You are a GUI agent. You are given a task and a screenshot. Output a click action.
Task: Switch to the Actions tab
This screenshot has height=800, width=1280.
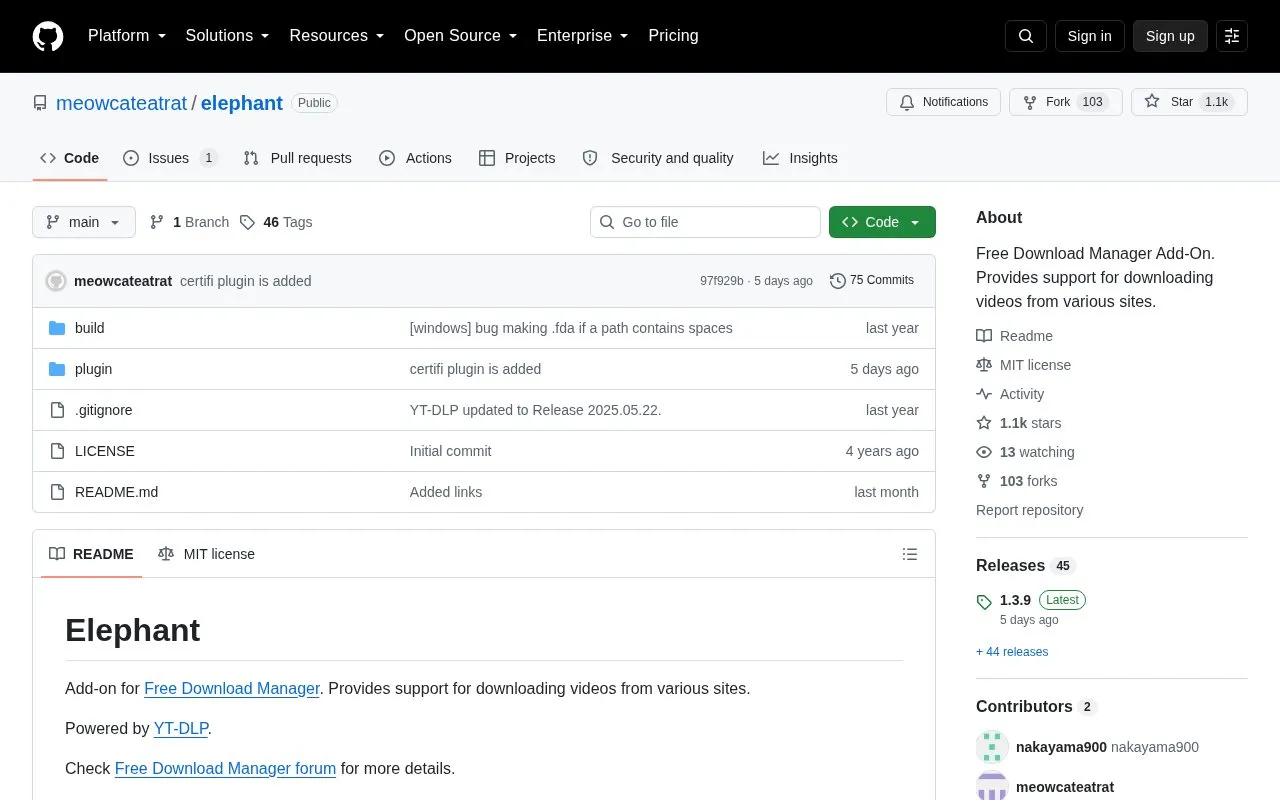click(x=415, y=158)
